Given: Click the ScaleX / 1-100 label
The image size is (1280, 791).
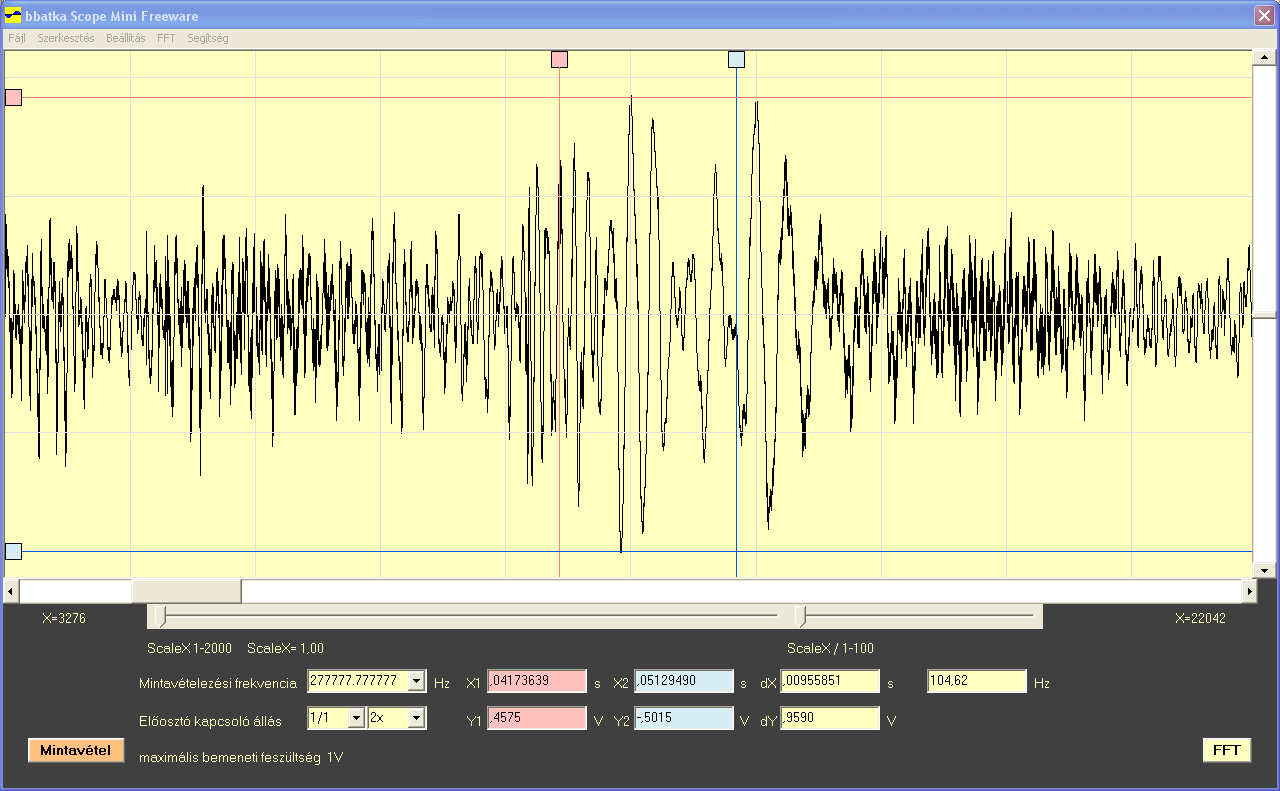Looking at the screenshot, I should (x=830, y=648).
